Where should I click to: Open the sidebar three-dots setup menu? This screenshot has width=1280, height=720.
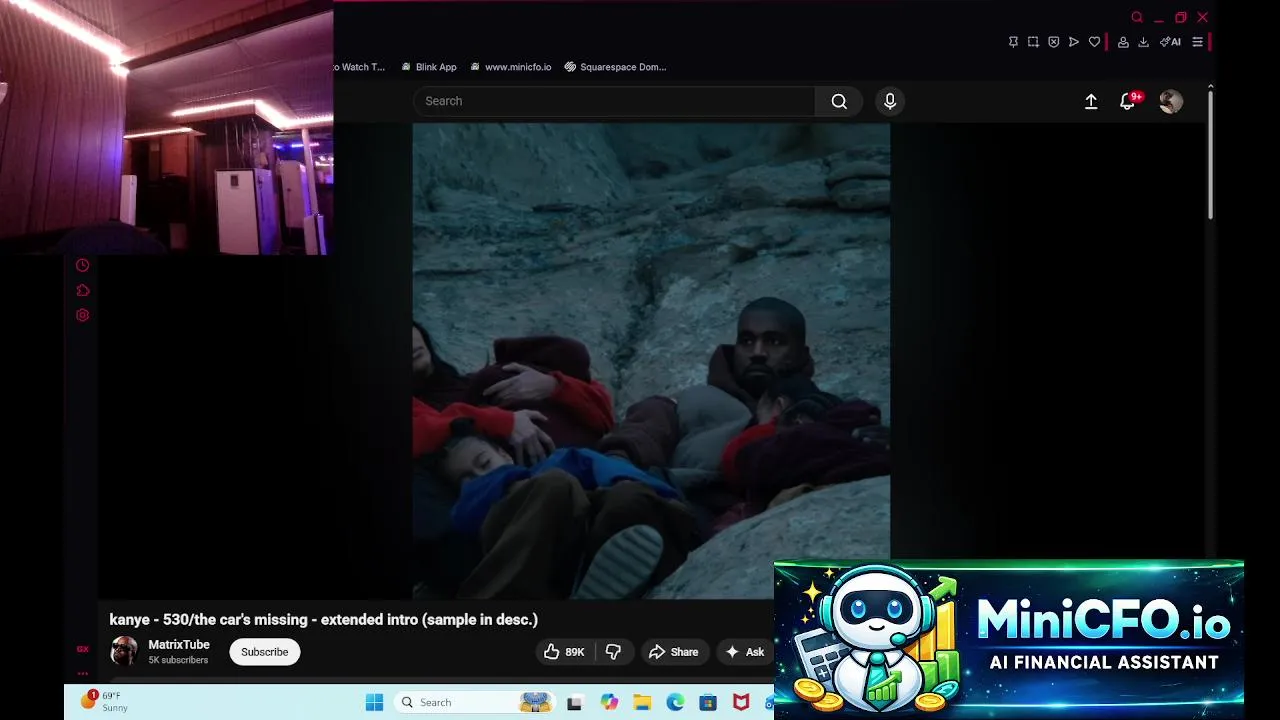(83, 673)
